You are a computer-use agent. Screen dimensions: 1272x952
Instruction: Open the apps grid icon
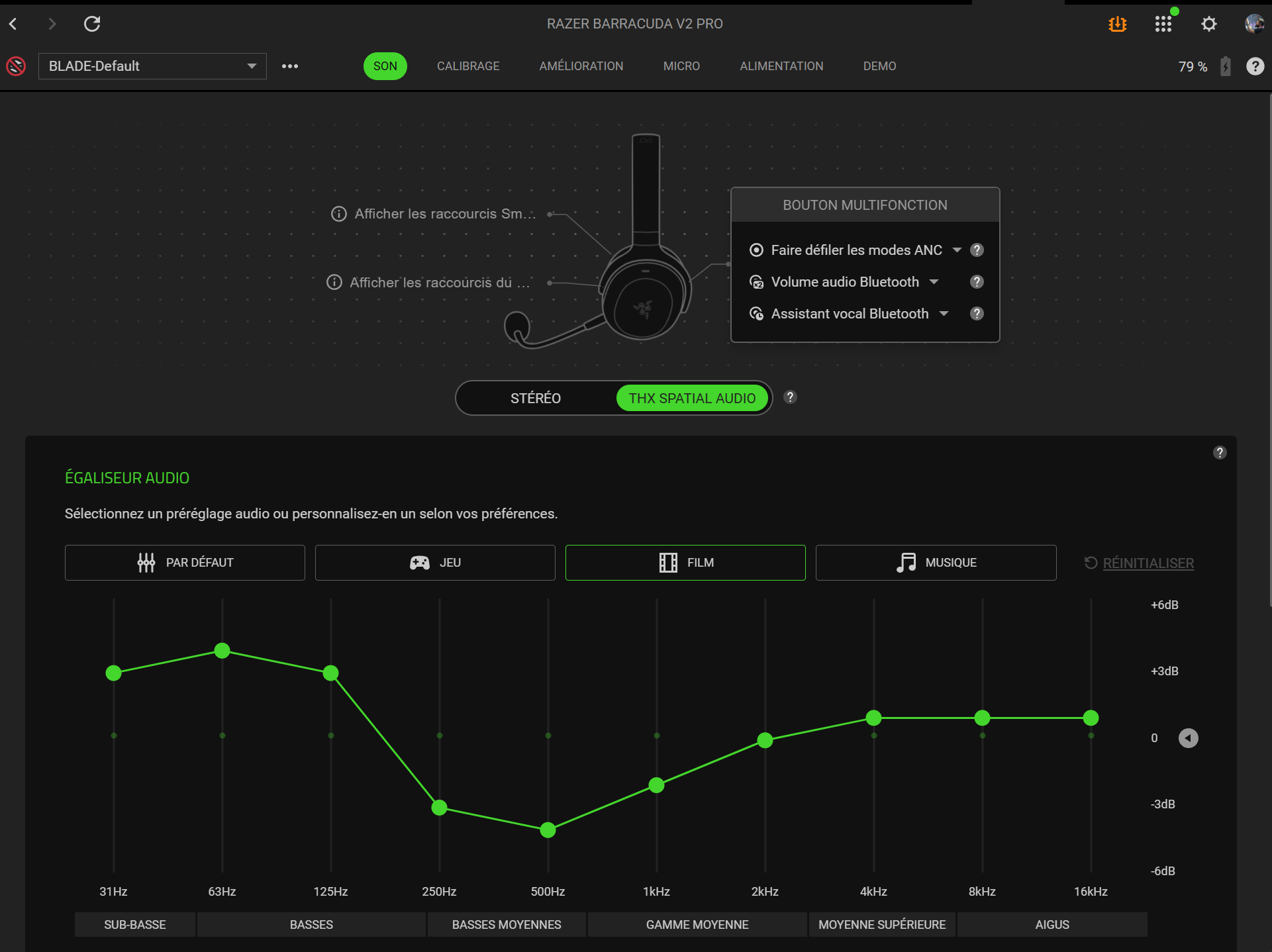click(x=1163, y=24)
